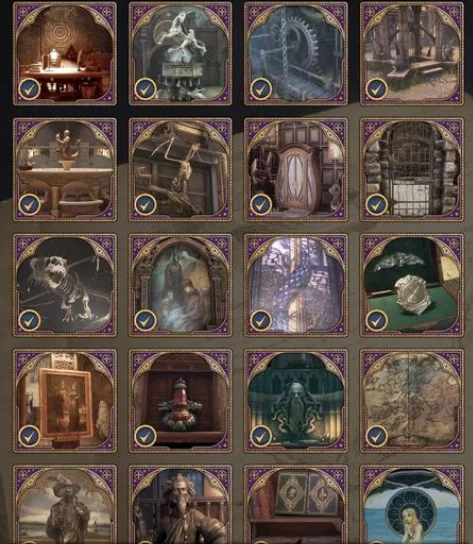Select the iron gate archway card
This screenshot has height=544, width=473.
pyautogui.click(x=412, y=169)
